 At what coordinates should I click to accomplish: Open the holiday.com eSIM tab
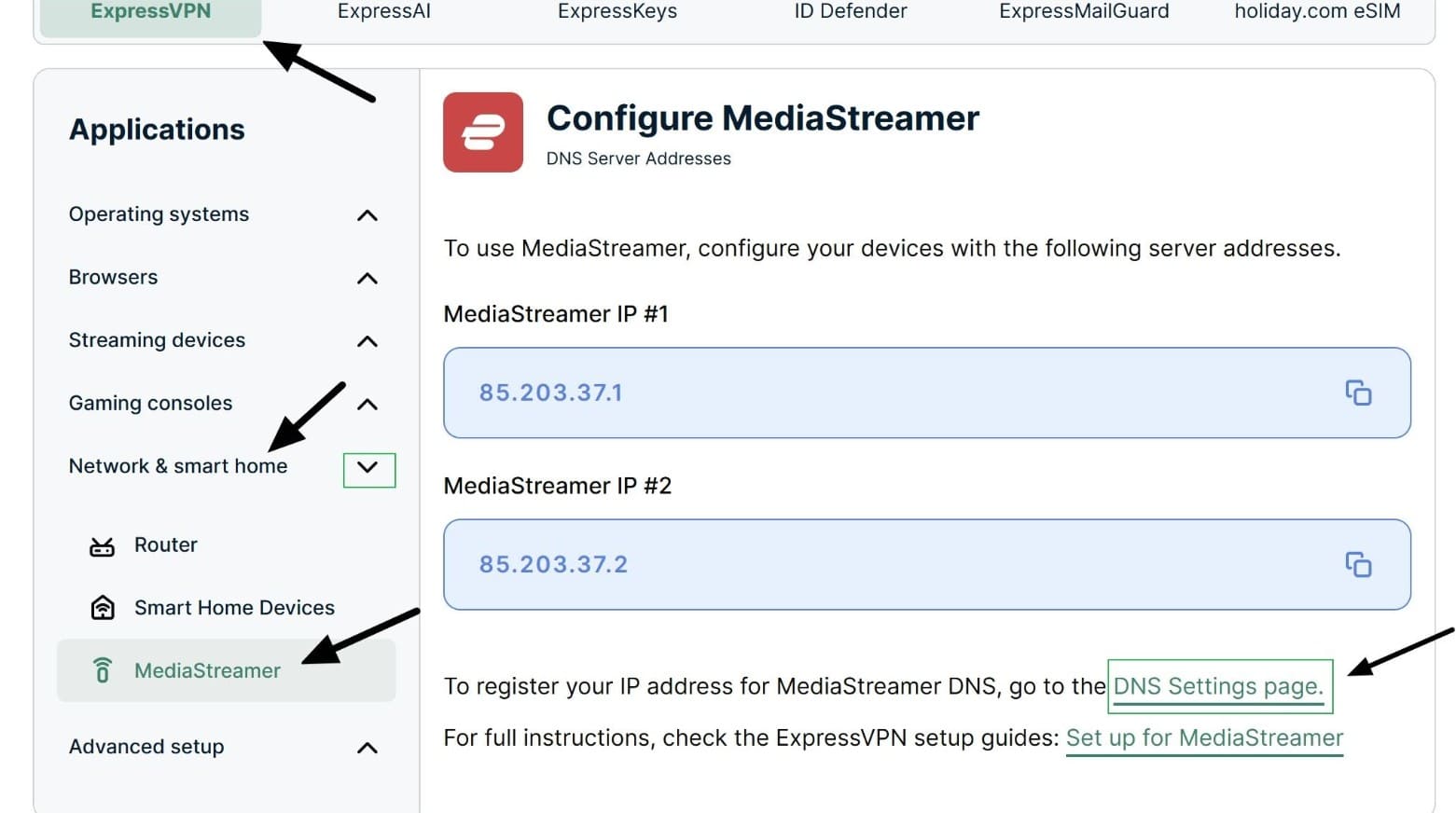click(x=1317, y=12)
